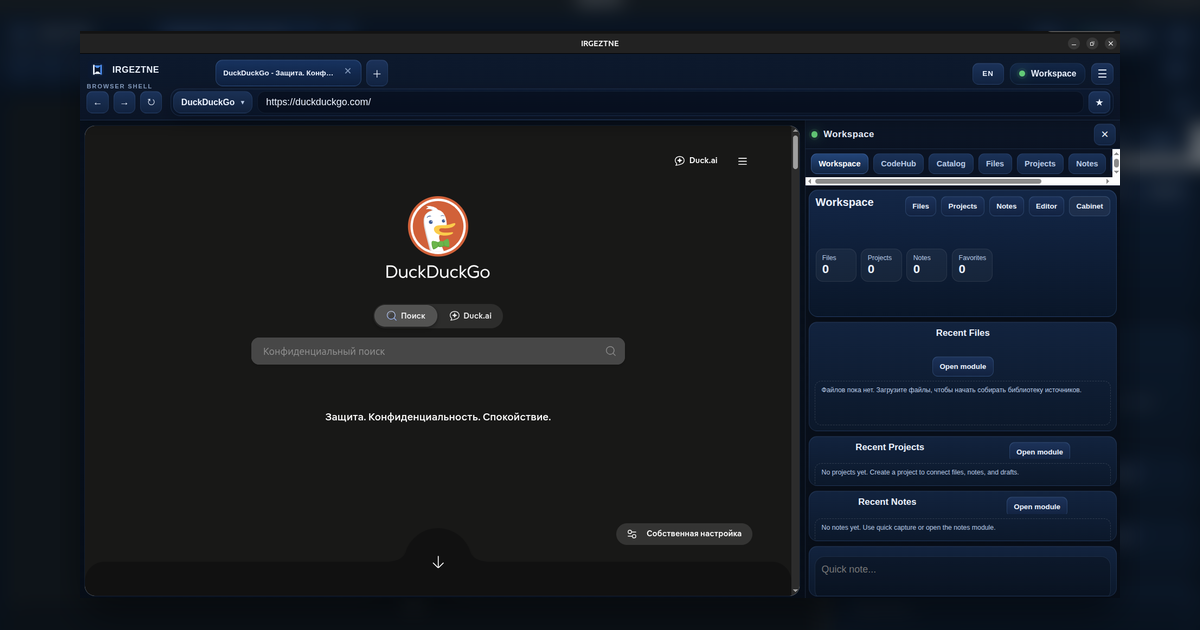The image size is (1200, 630).
Task: Click the Quick note text area
Action: [x=962, y=576]
